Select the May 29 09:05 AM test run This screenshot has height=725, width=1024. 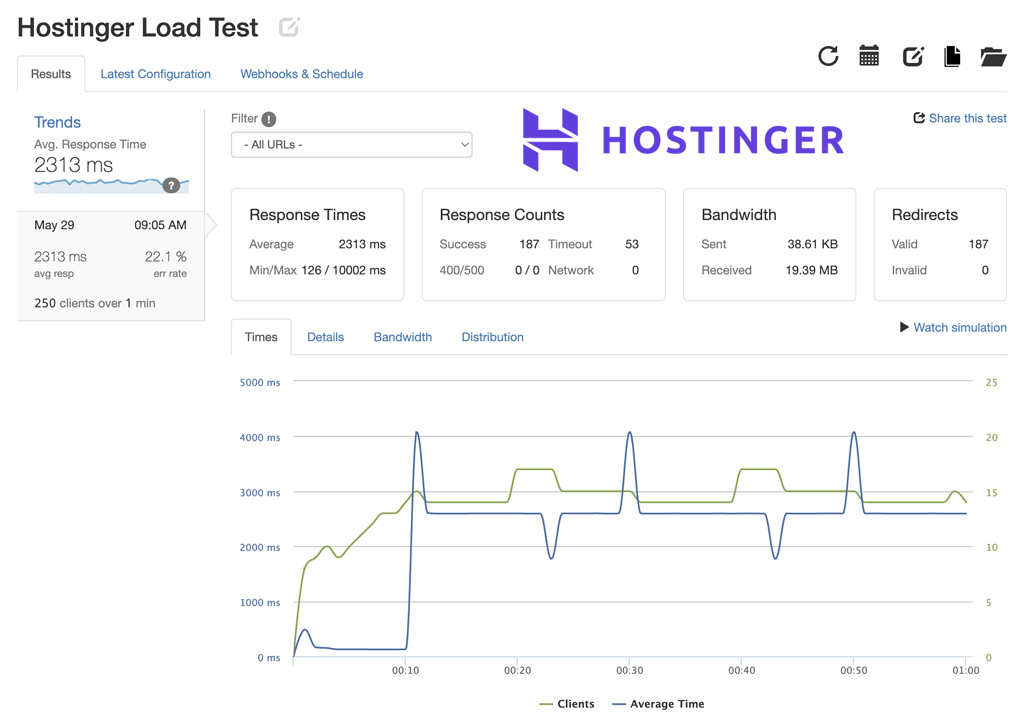pyautogui.click(x=110, y=265)
